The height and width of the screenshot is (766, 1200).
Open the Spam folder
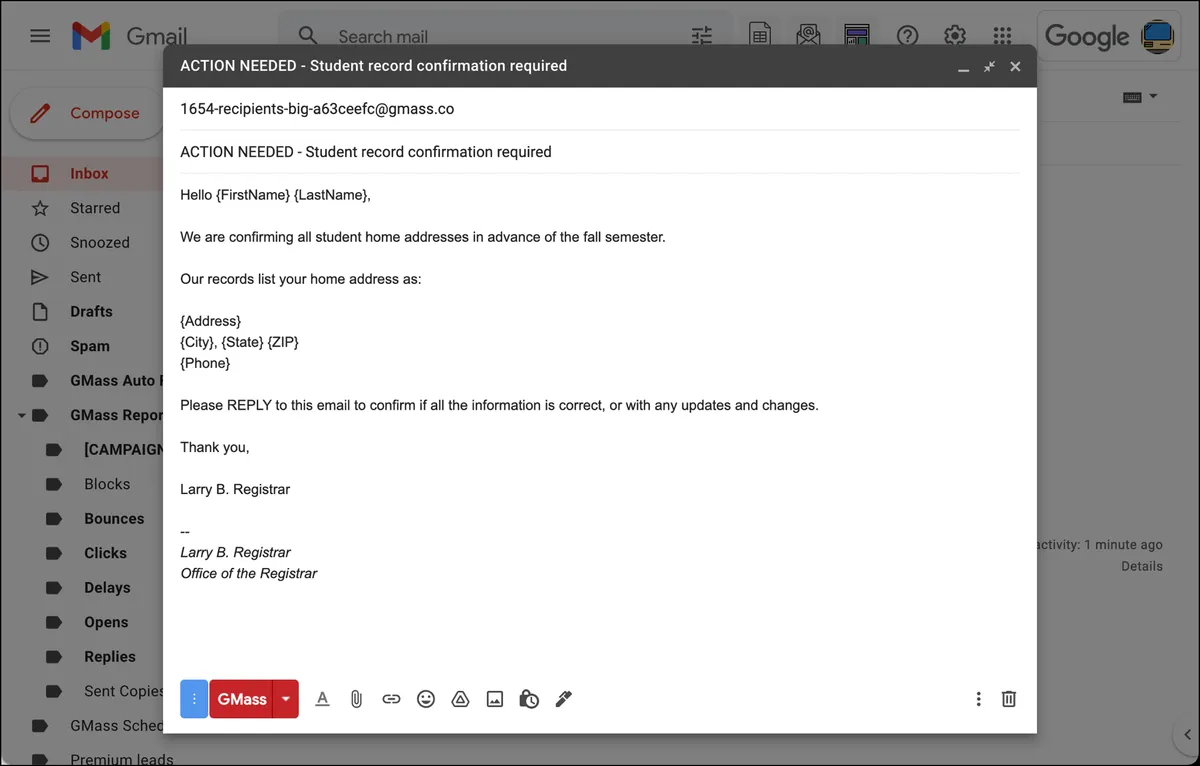[x=90, y=346]
